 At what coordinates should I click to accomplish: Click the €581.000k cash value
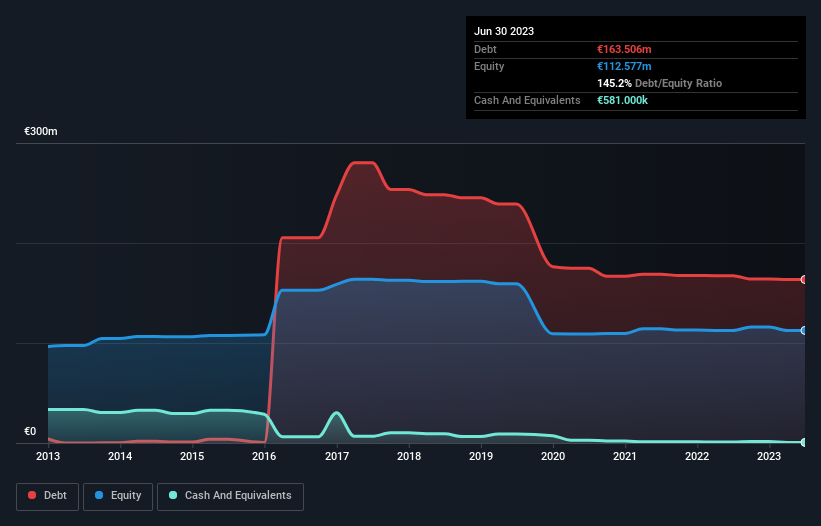(622, 100)
